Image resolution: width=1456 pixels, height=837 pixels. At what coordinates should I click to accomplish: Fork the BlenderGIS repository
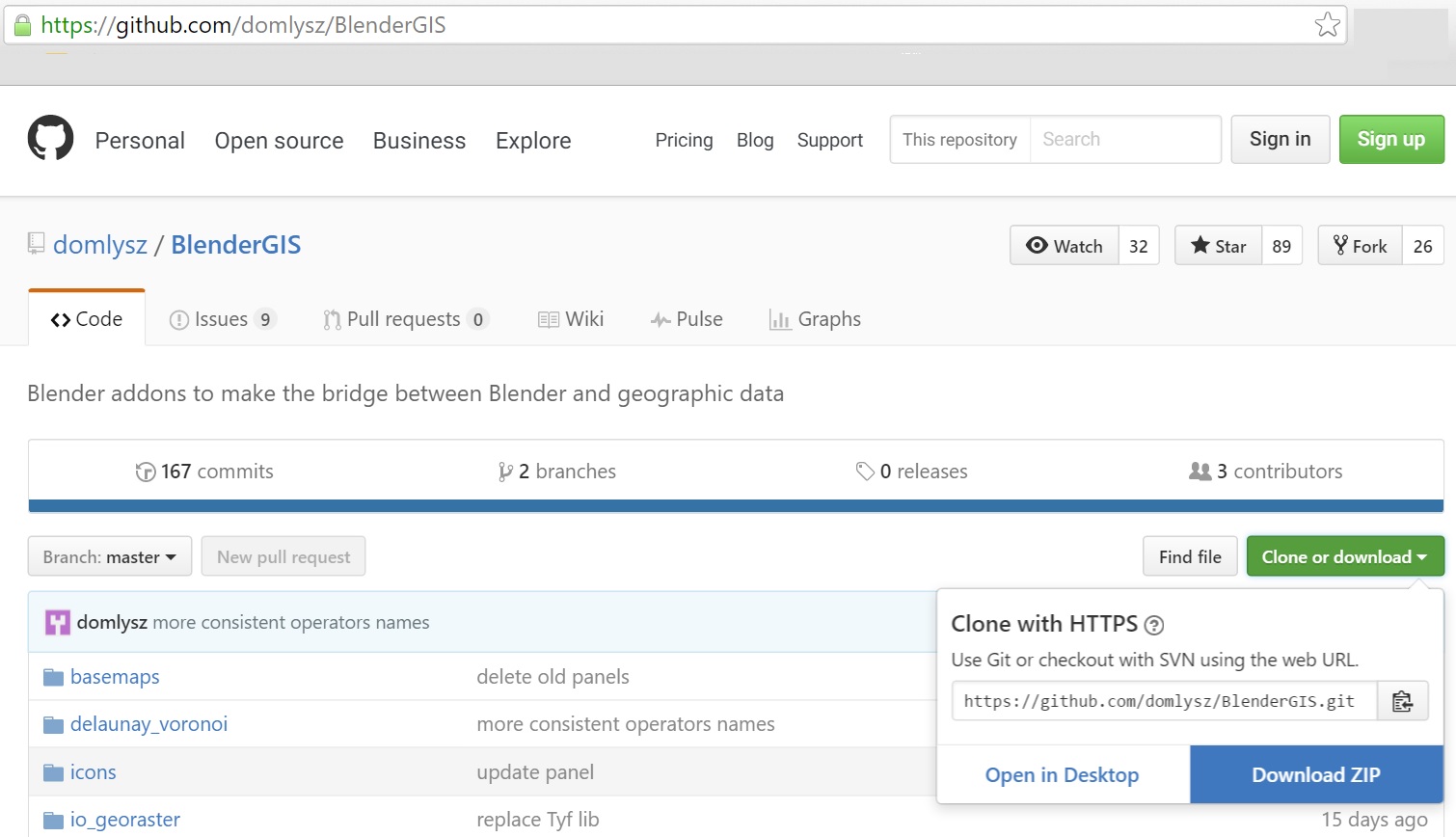tap(1360, 246)
